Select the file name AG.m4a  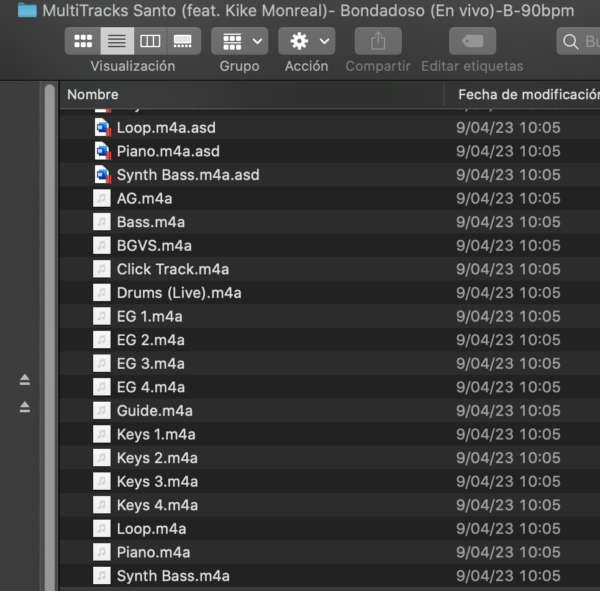(x=145, y=199)
